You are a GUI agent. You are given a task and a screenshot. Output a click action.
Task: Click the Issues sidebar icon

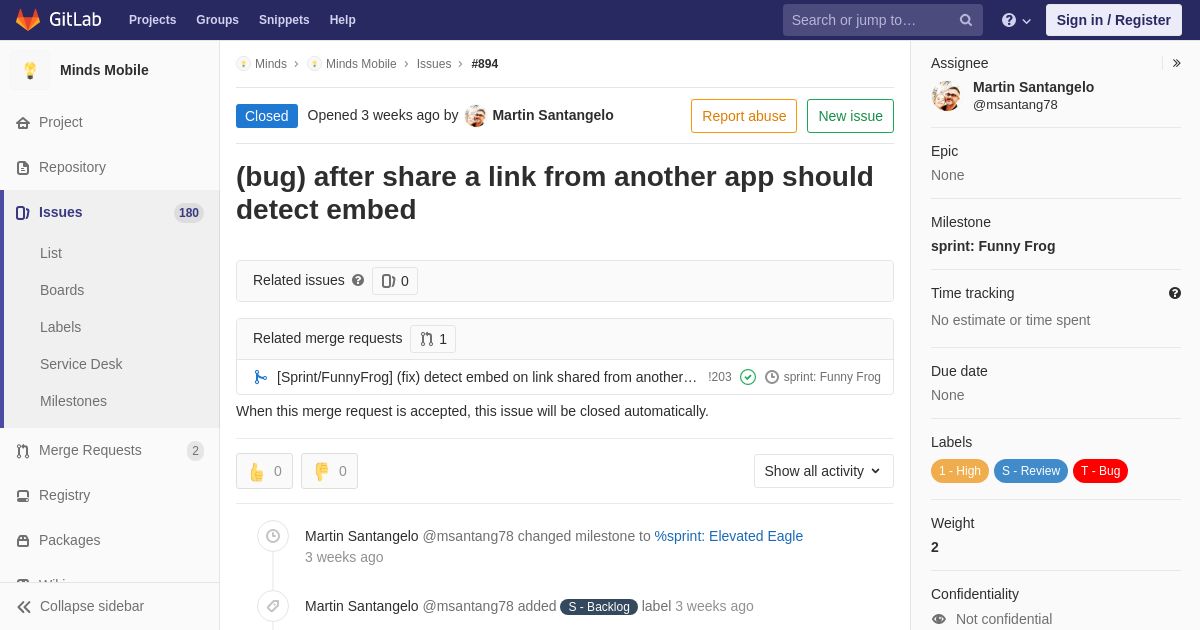23,213
